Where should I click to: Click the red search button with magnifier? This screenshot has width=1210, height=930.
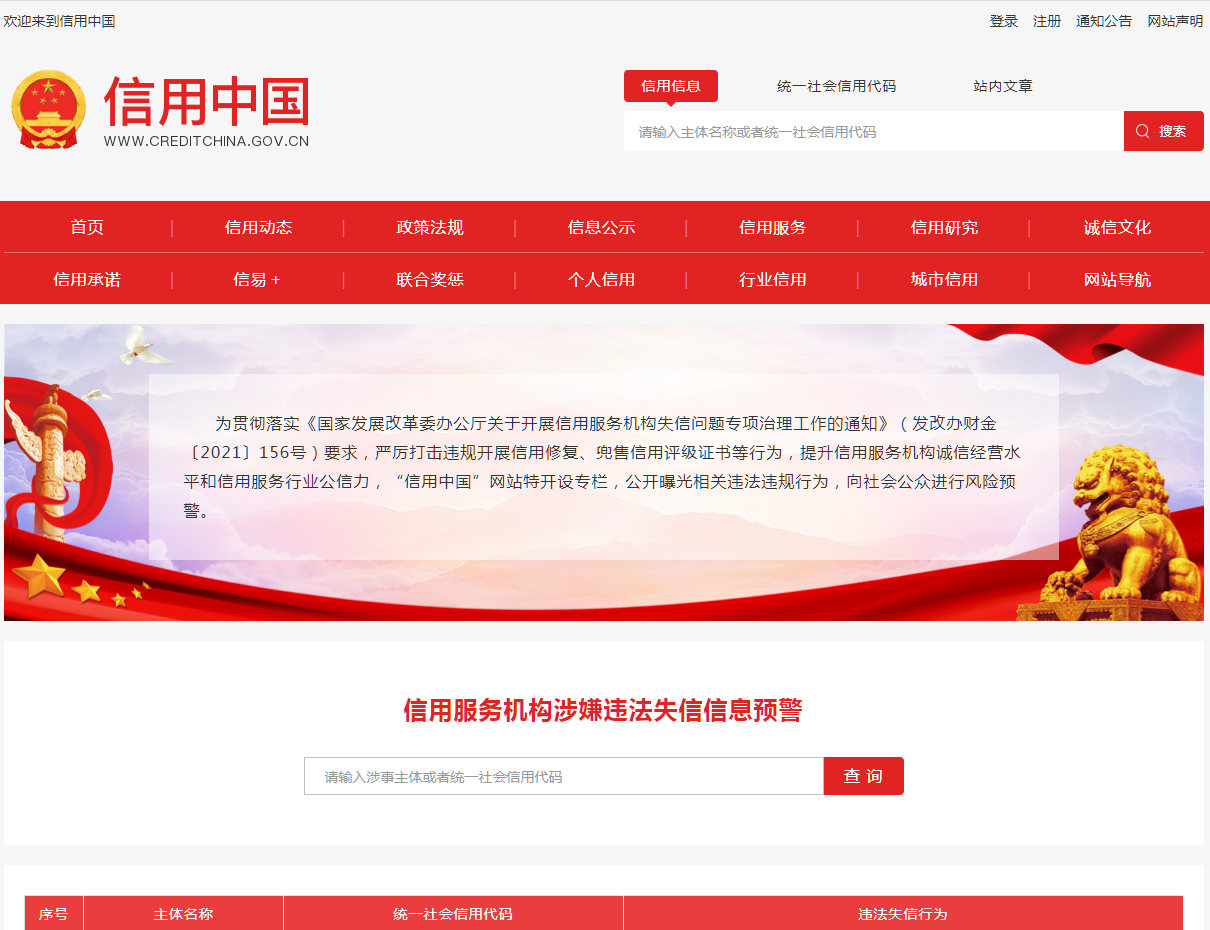[1163, 131]
